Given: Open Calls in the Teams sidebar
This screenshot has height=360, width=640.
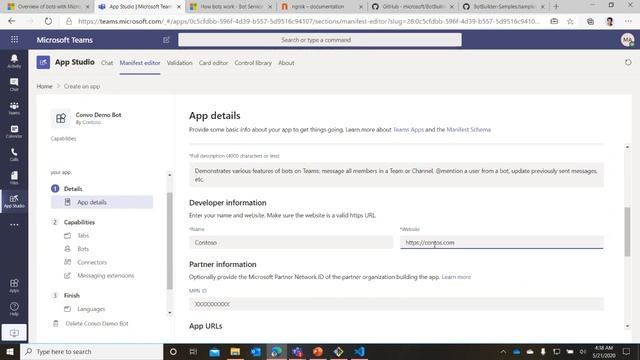Looking at the screenshot, I should point(14,155).
